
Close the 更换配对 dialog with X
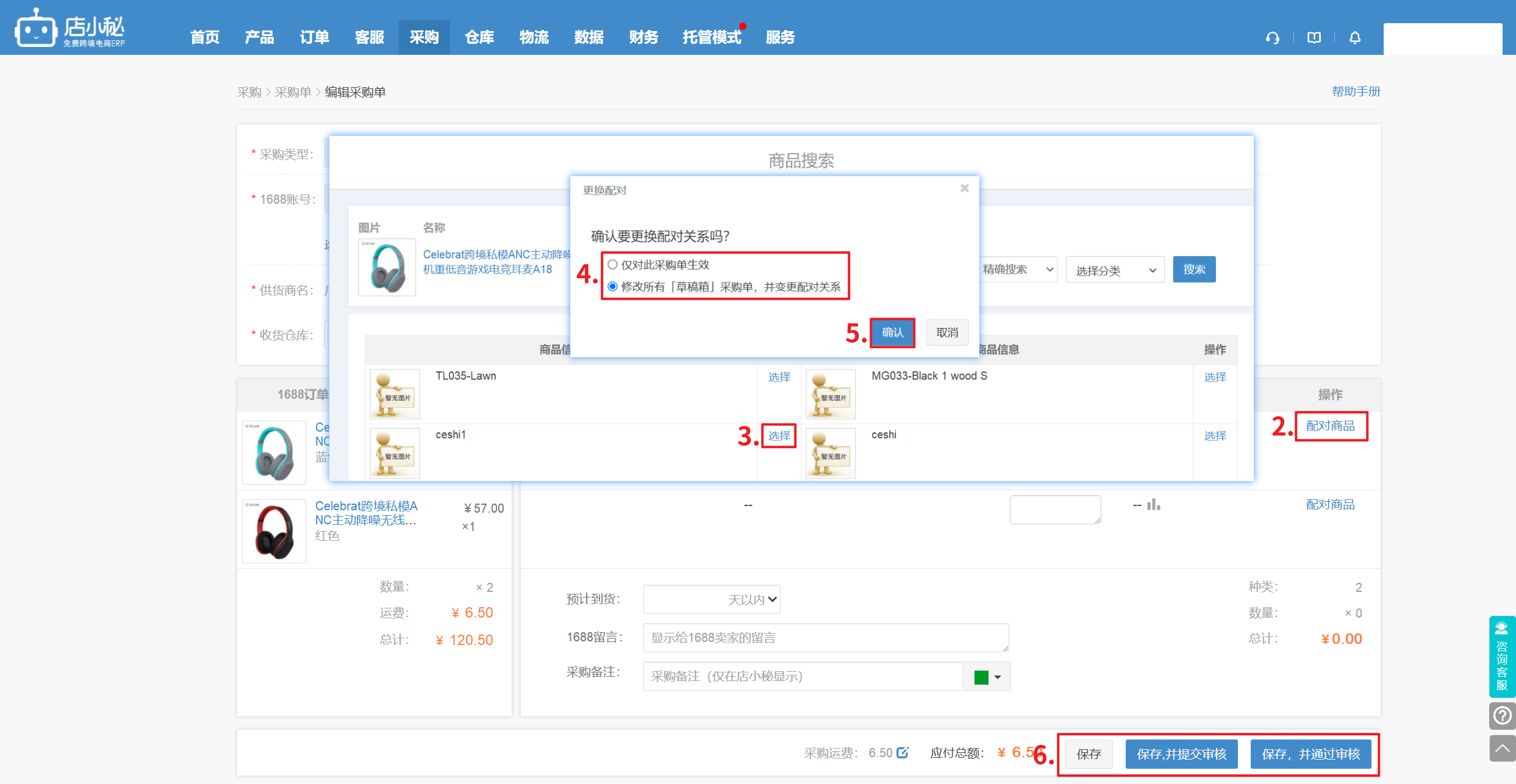click(x=964, y=188)
